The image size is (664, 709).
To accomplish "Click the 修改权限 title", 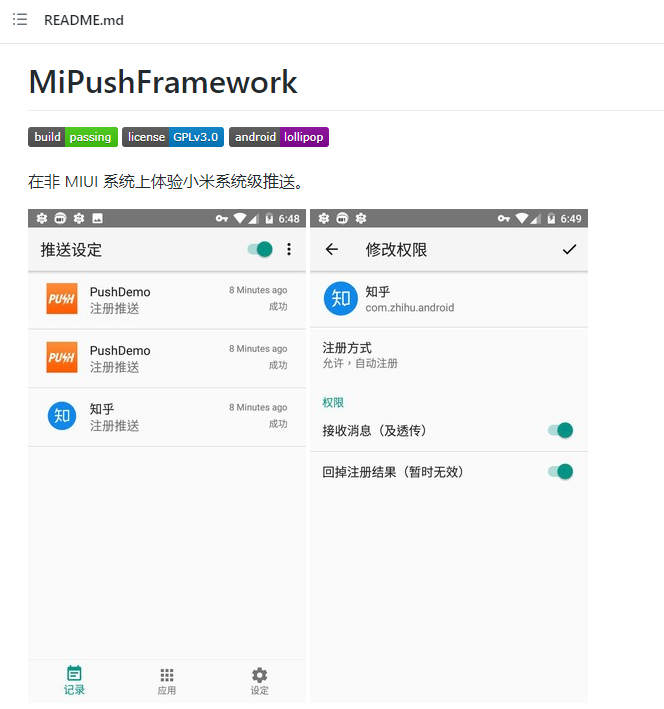I will pos(396,250).
